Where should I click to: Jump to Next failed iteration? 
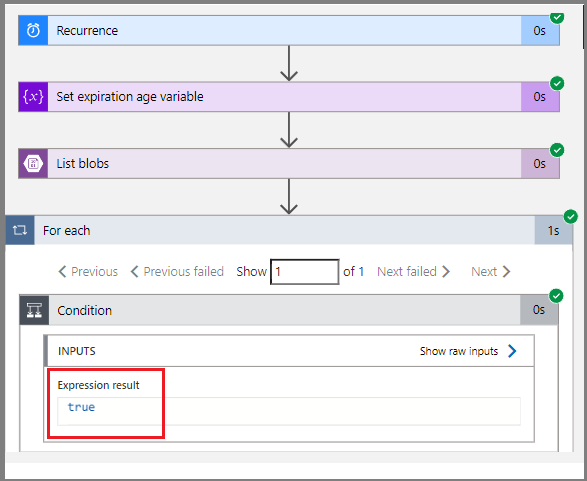[413, 271]
